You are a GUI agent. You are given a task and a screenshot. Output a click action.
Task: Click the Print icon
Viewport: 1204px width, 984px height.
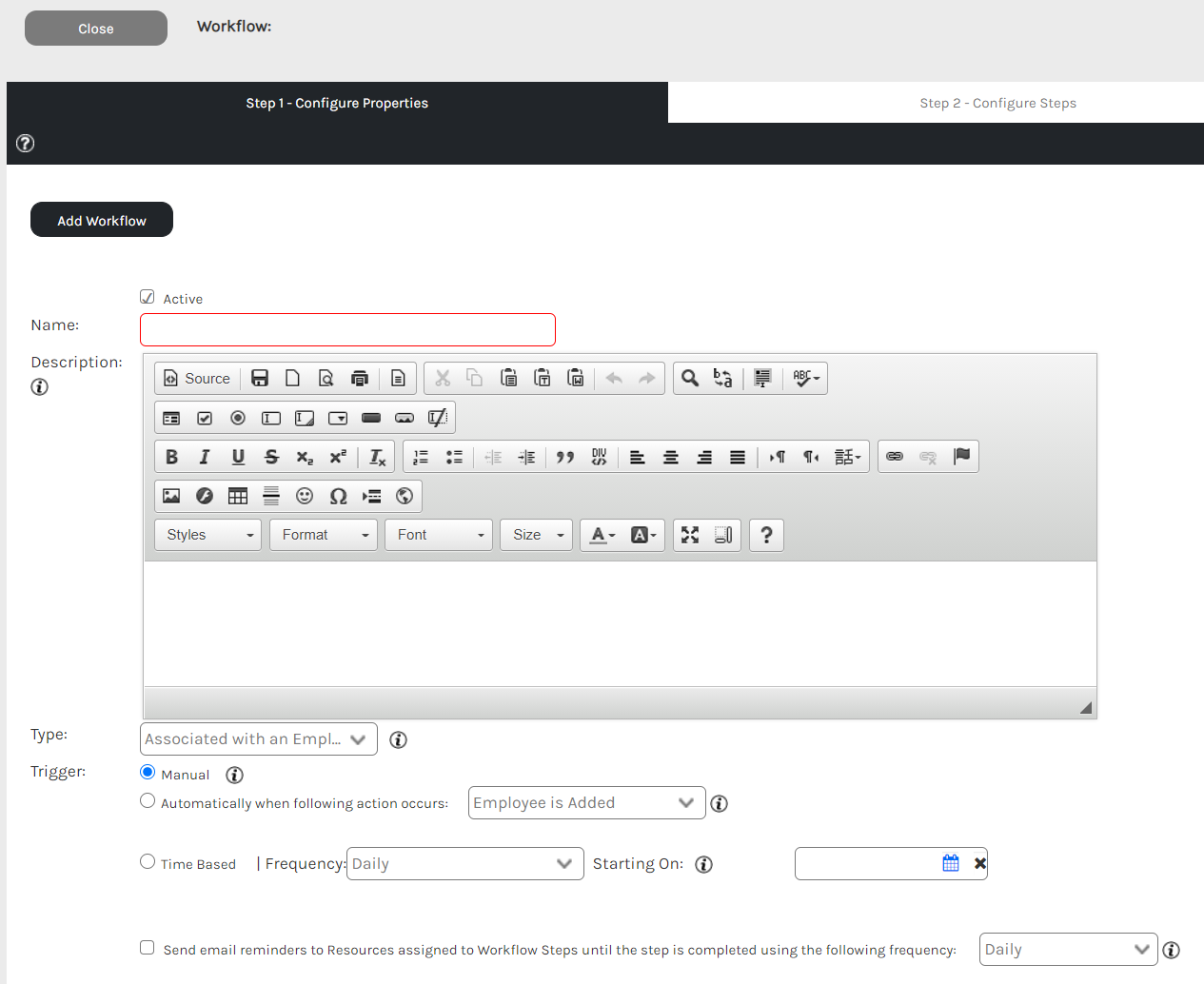point(360,379)
